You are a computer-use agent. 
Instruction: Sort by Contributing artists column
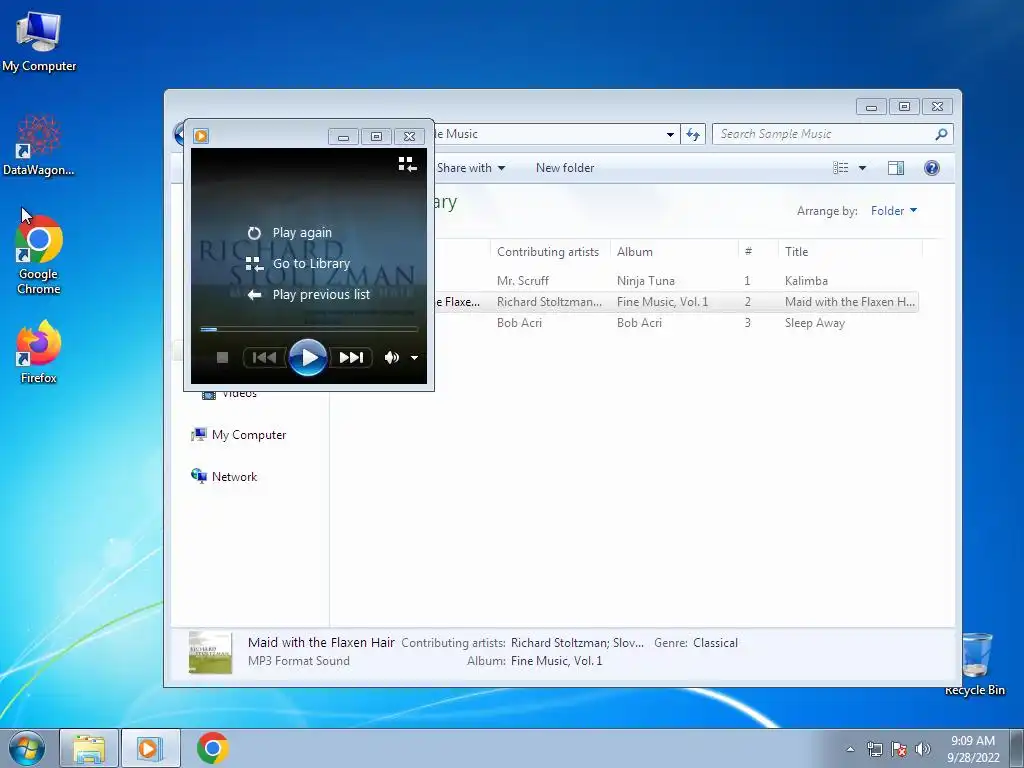[x=550, y=251]
